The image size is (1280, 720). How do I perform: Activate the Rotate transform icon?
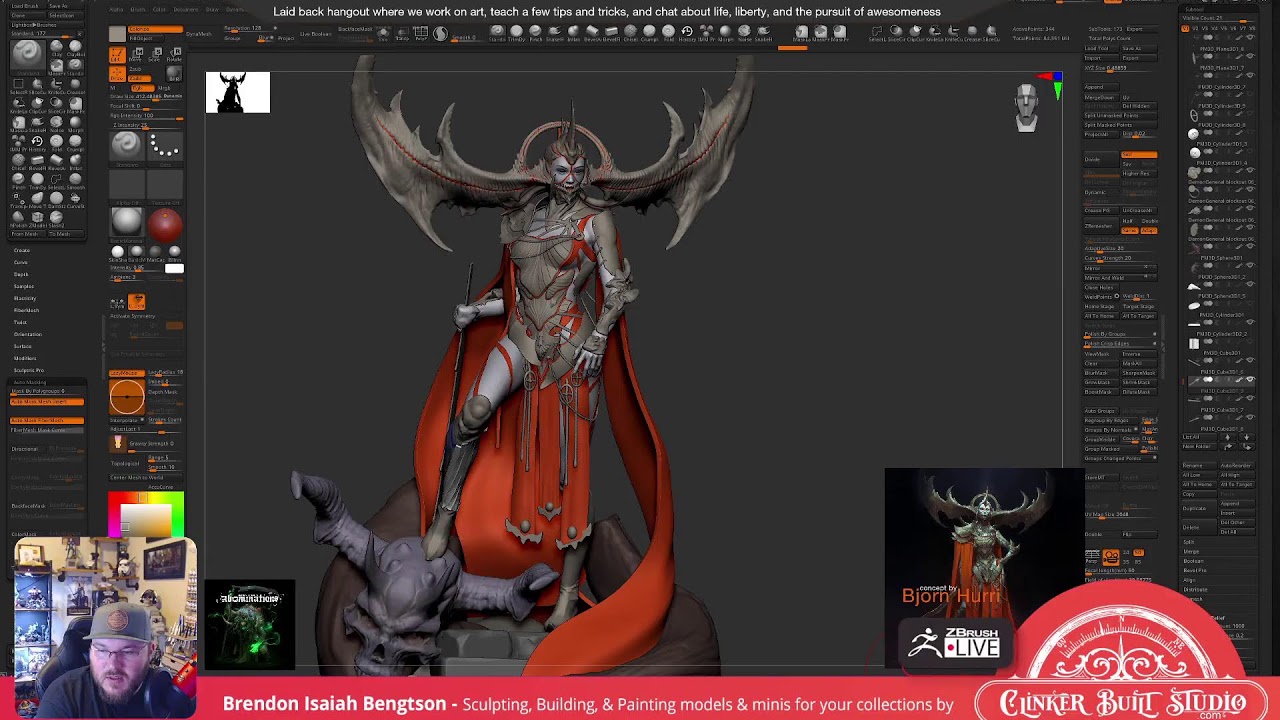tap(174, 54)
